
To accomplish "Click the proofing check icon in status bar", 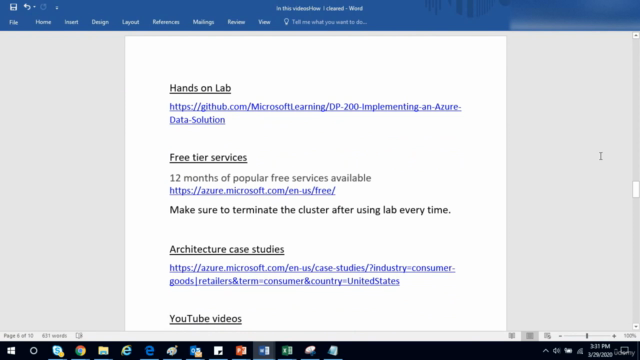I will click(x=79, y=336).
